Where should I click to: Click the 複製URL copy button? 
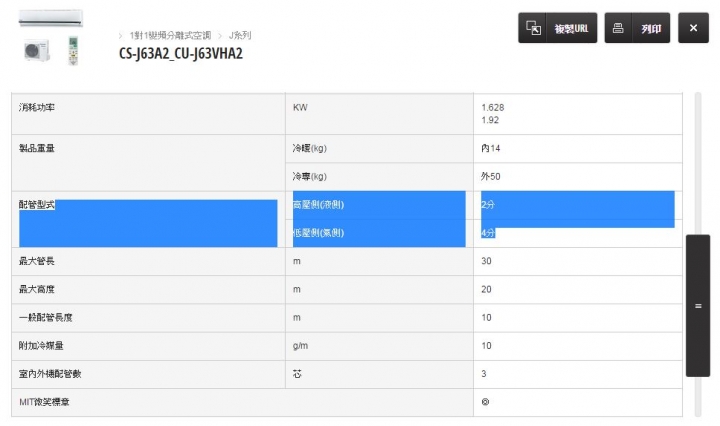pos(558,28)
